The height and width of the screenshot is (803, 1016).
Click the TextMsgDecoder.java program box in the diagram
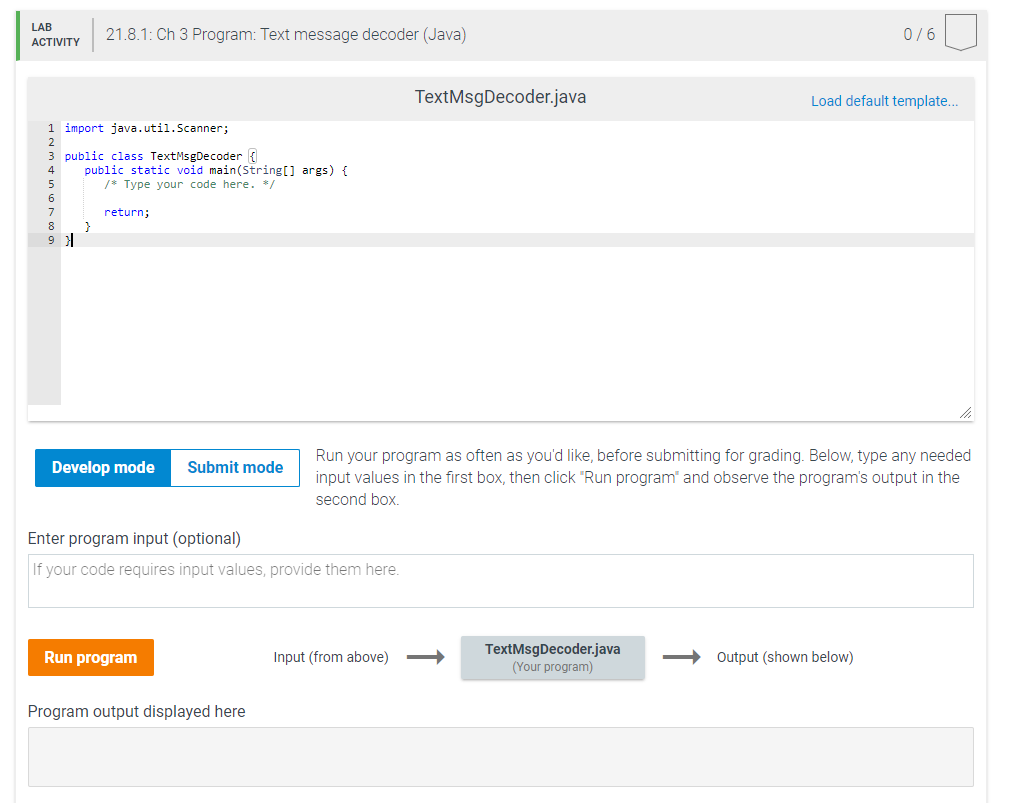point(552,656)
